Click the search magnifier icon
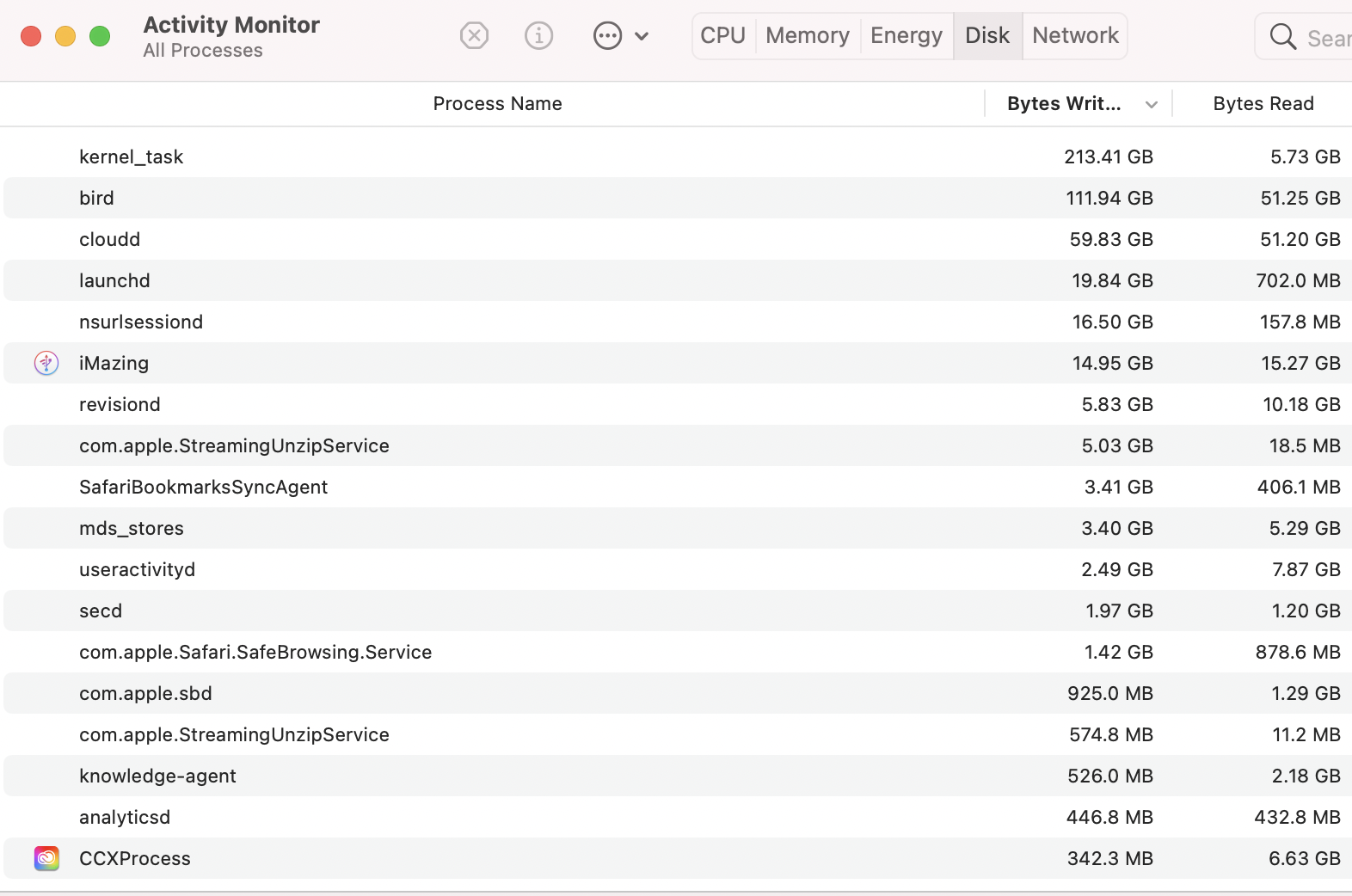 tap(1282, 37)
